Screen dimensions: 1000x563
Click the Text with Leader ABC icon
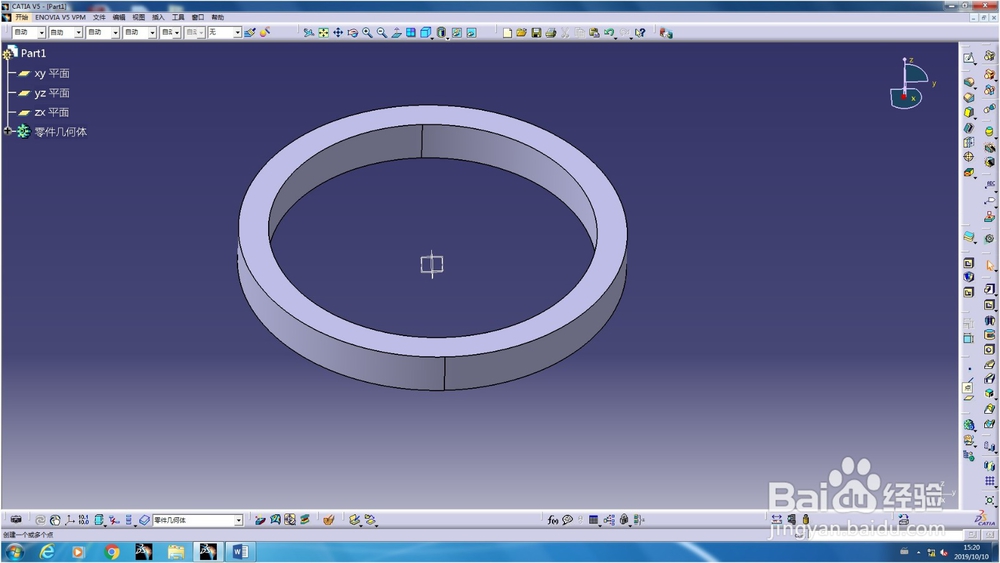990,184
